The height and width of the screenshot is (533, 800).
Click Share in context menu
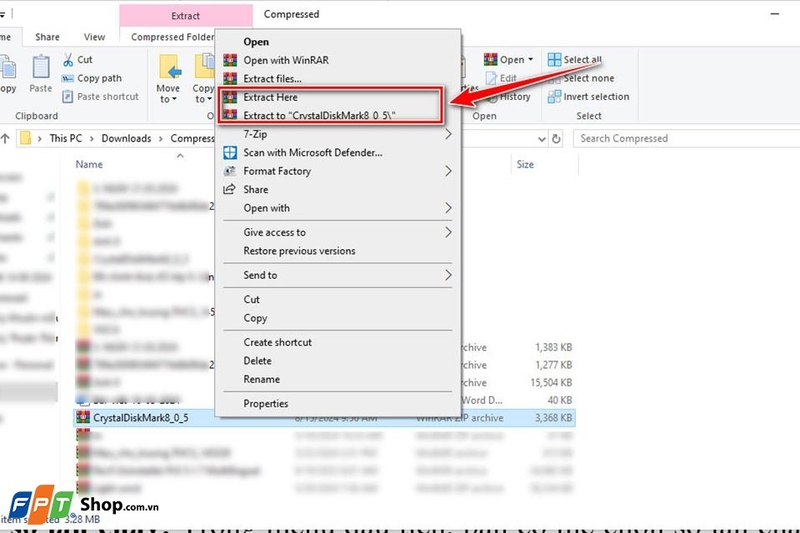[x=256, y=189]
